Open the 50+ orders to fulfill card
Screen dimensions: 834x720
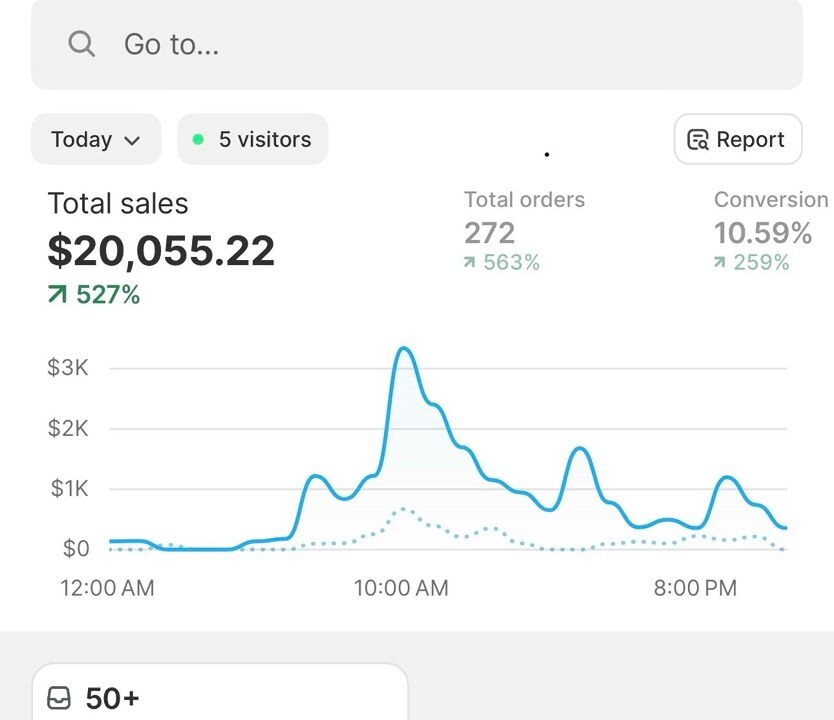[220, 692]
